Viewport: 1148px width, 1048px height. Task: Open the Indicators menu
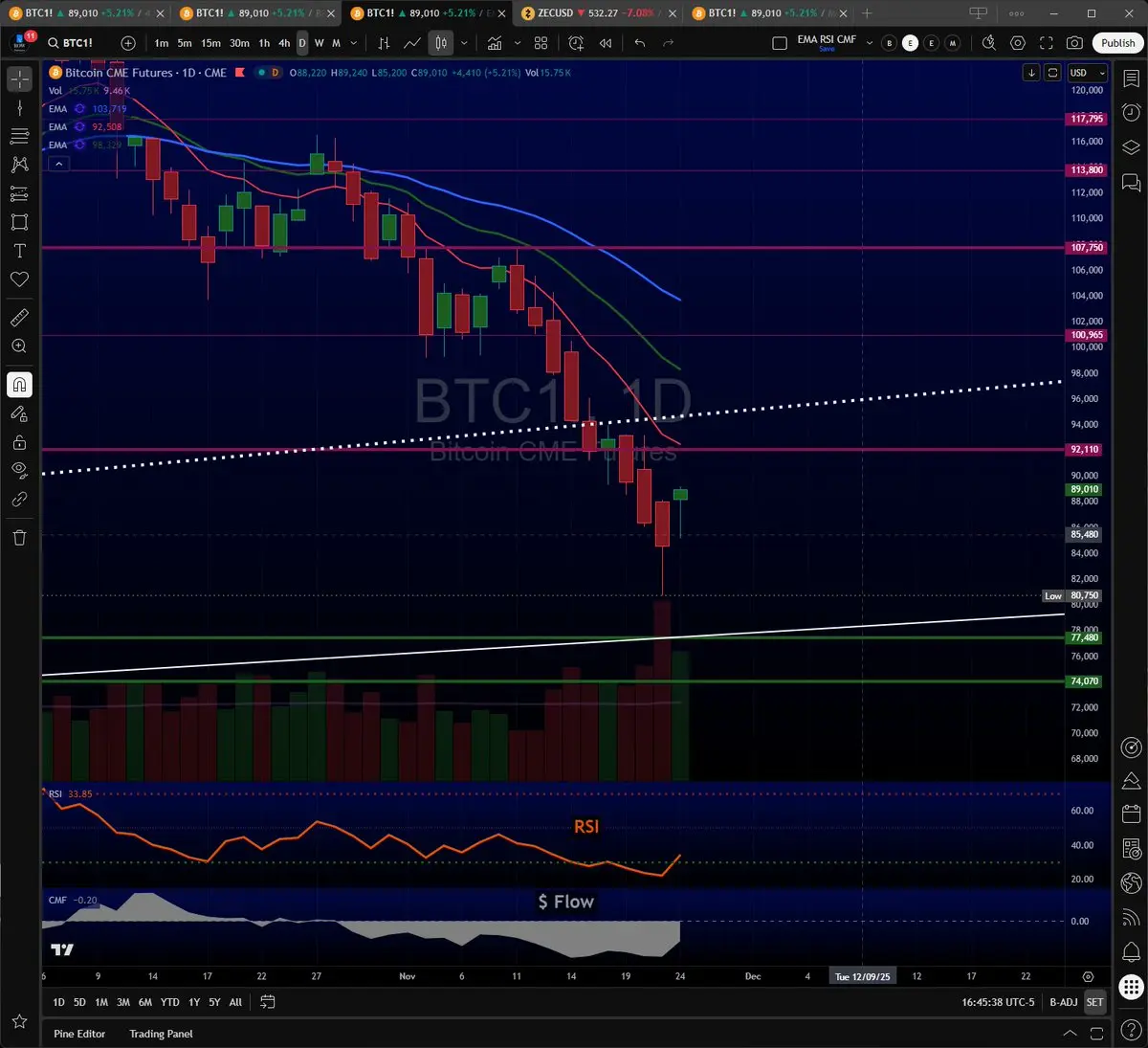coord(495,43)
